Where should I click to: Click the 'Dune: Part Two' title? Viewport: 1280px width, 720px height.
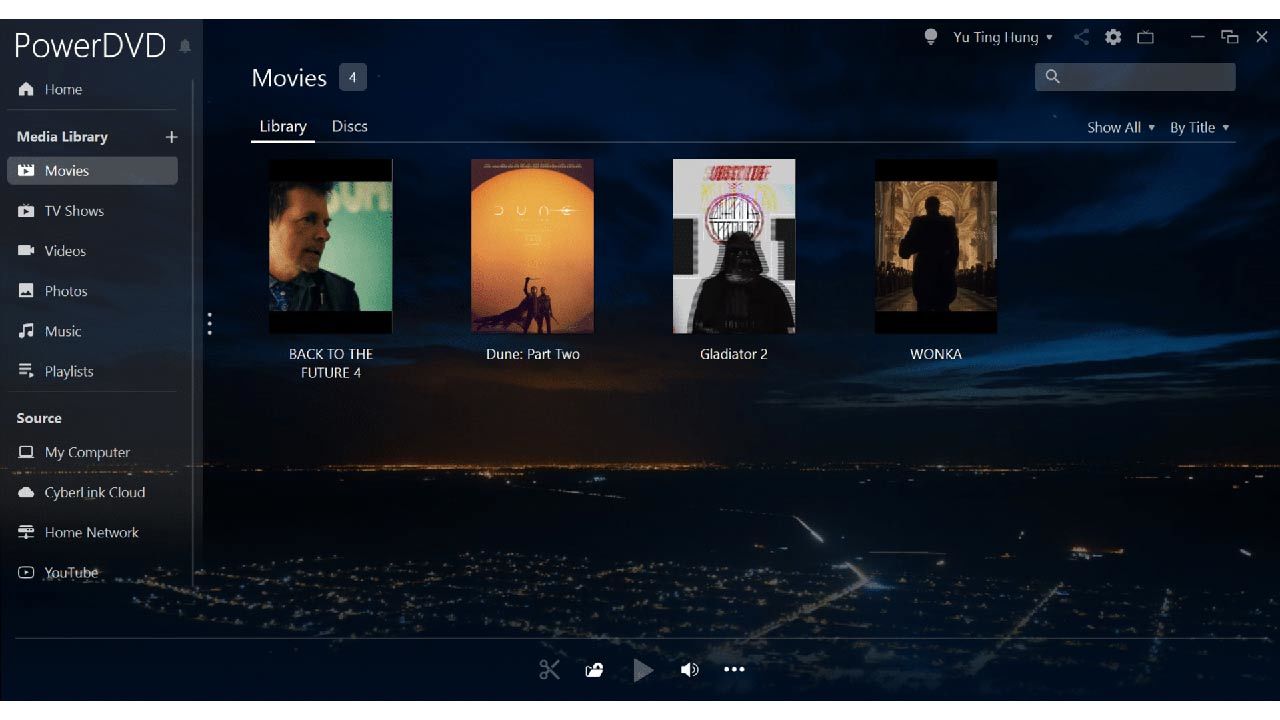coord(532,354)
